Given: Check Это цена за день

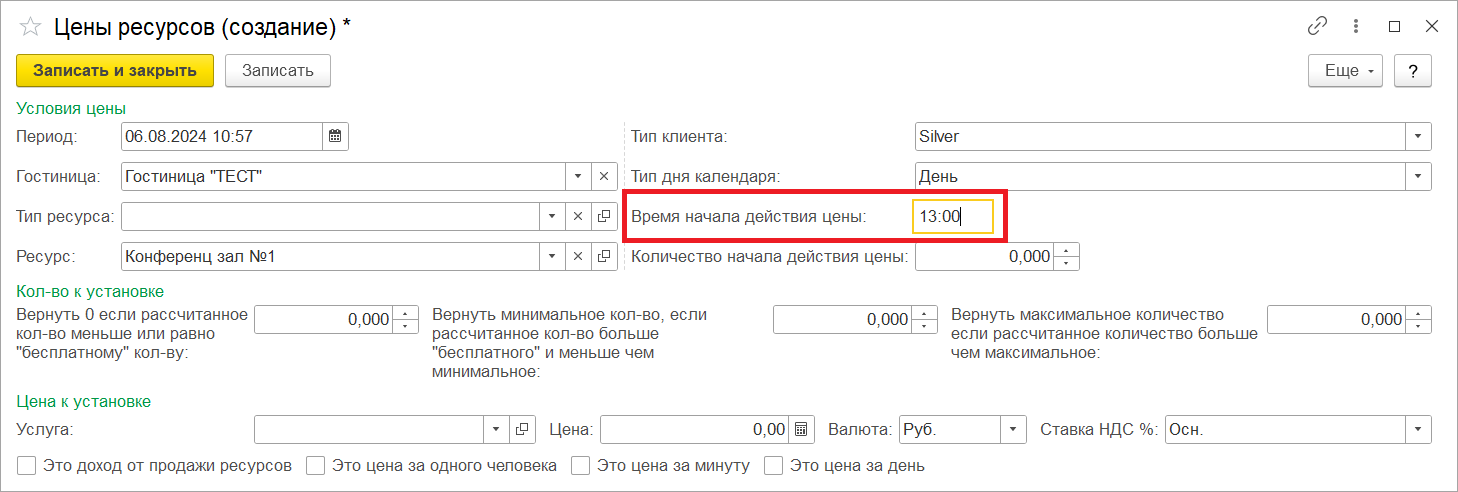Looking at the screenshot, I should tap(773, 465).
